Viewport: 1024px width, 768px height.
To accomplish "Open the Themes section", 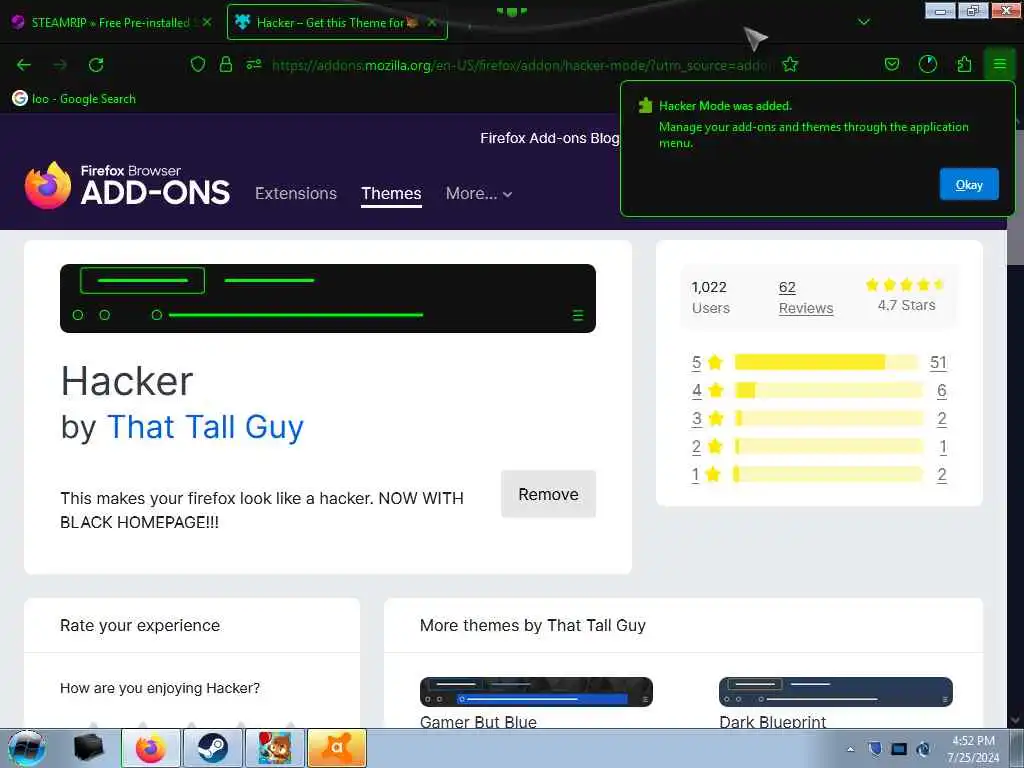I will coord(391,193).
